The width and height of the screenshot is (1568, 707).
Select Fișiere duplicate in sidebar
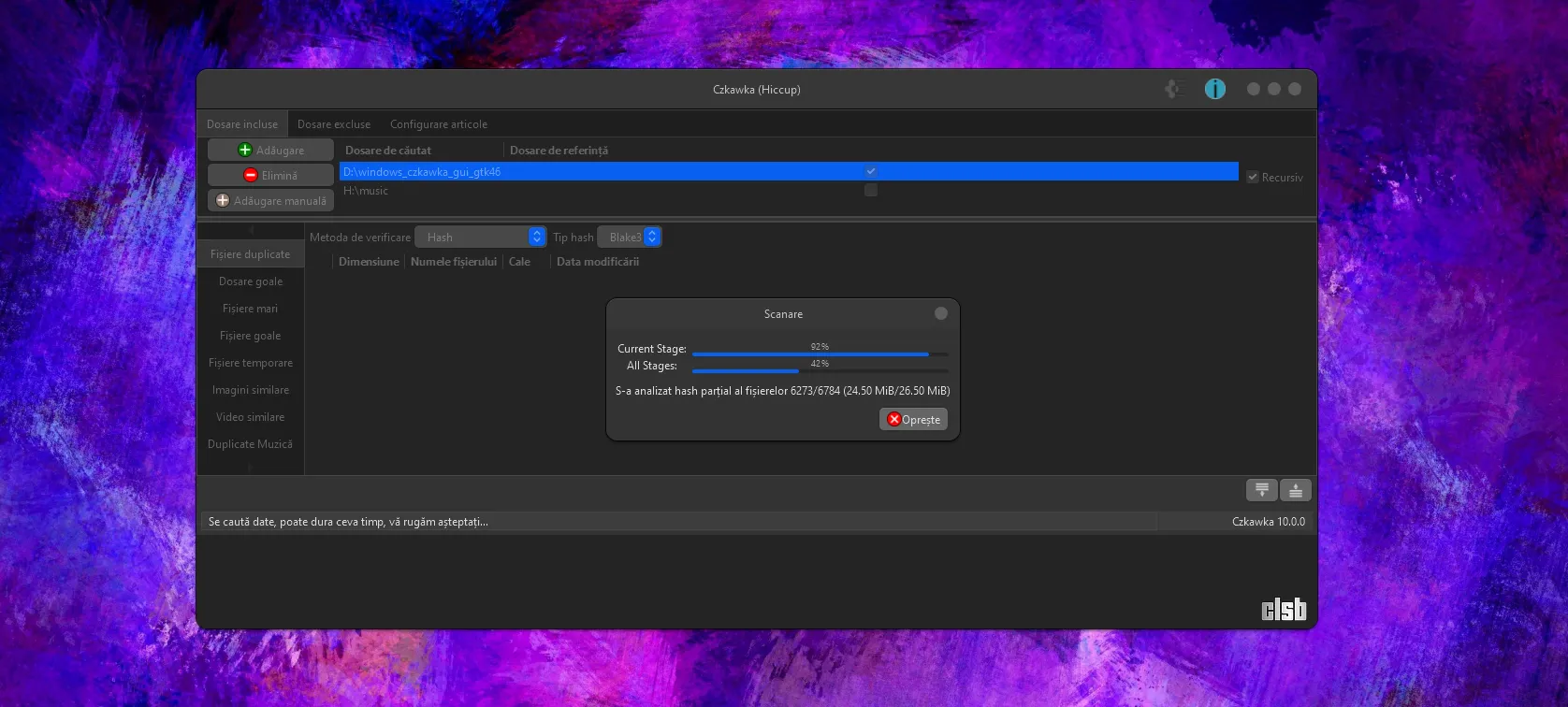(251, 254)
